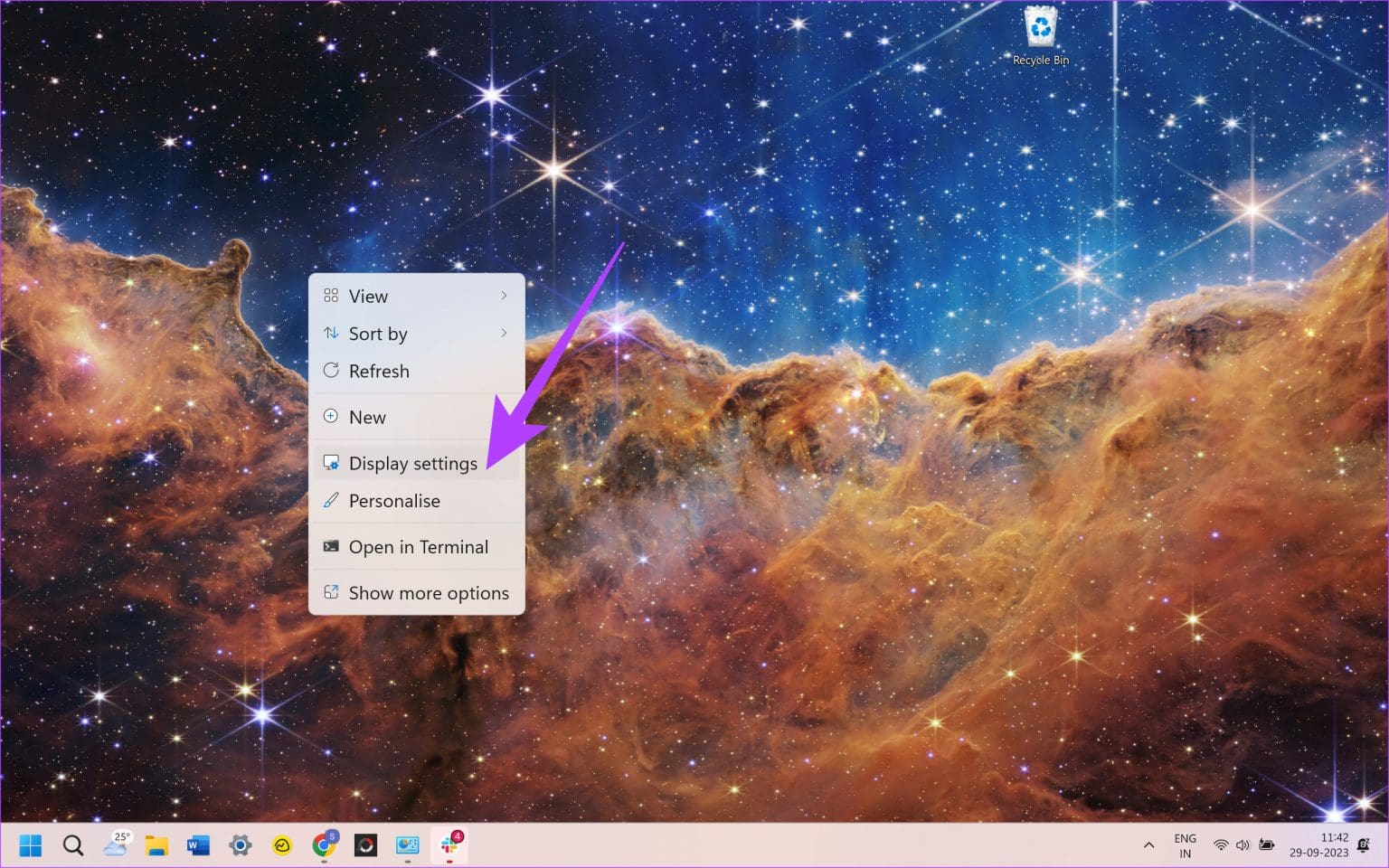Check battery status from the tray icon
Screen dimensions: 1389x868
pyautogui.click(x=1267, y=844)
